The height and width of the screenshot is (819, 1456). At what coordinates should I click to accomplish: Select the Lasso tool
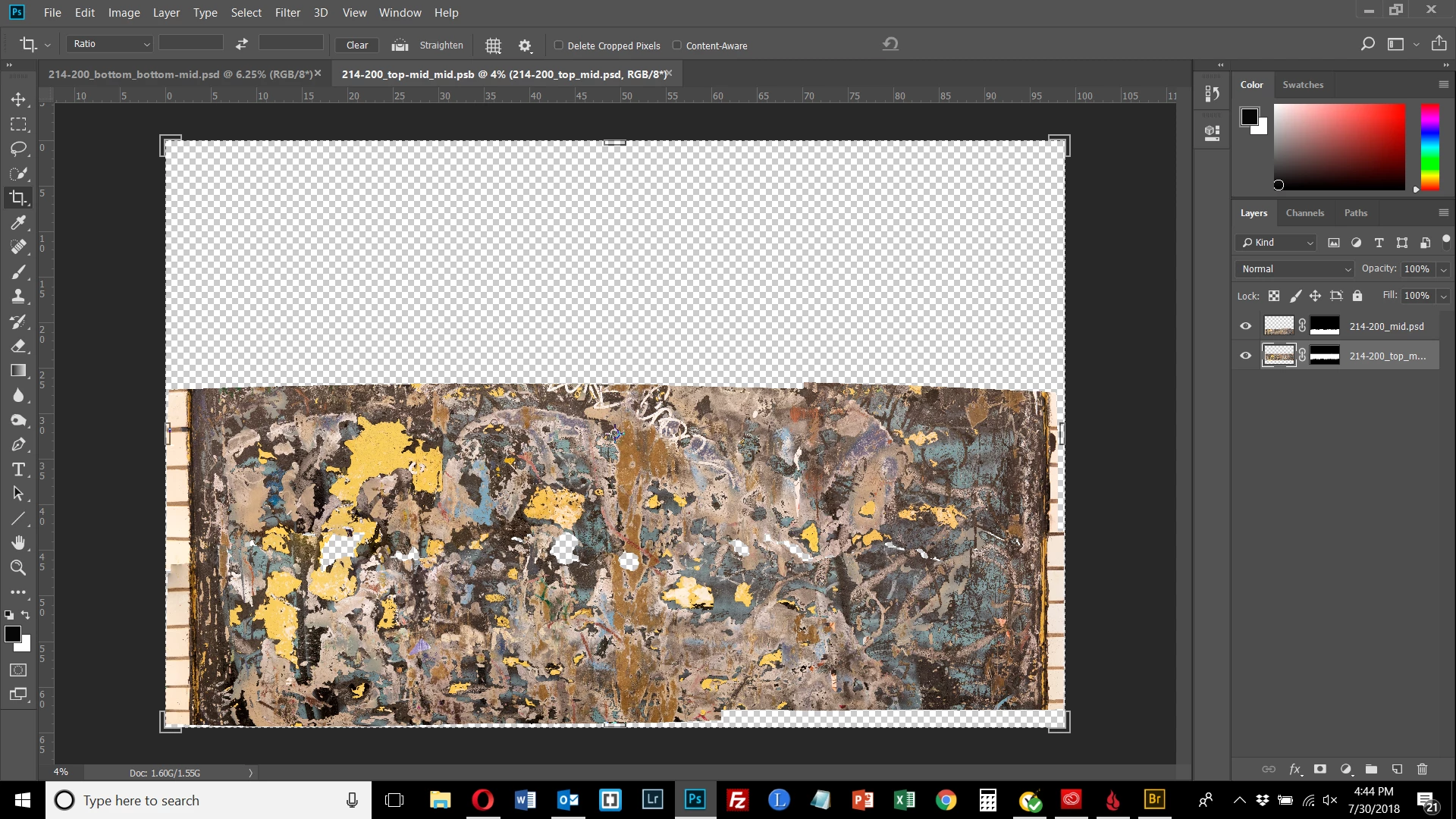coord(18,149)
